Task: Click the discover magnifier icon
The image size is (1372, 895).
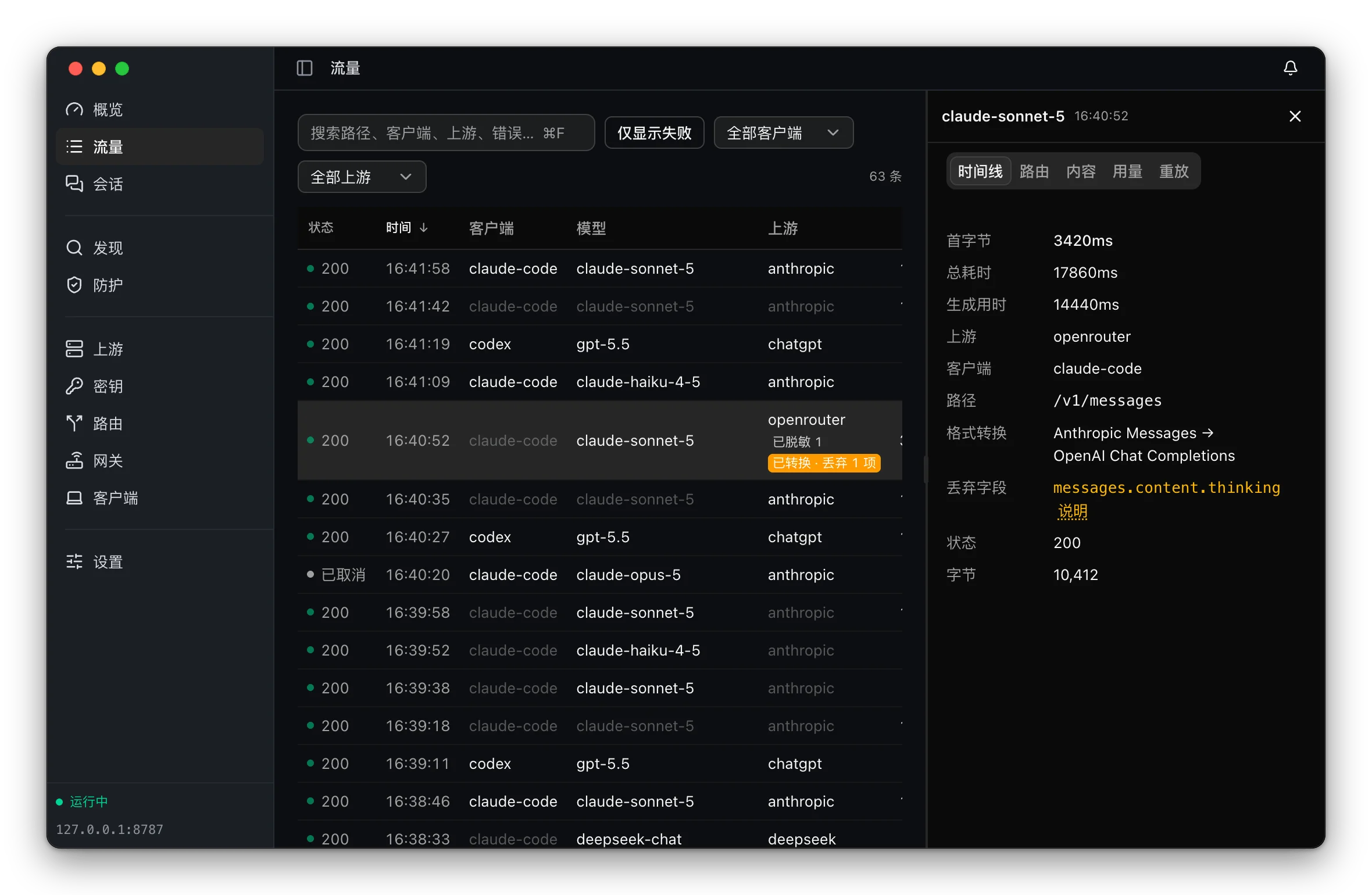Action: [x=74, y=248]
